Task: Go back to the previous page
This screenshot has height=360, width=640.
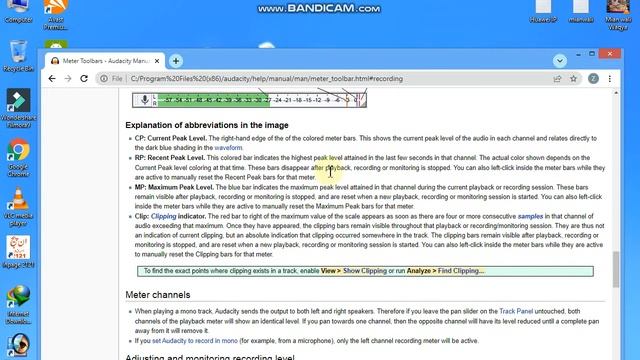Action: [x=52, y=78]
